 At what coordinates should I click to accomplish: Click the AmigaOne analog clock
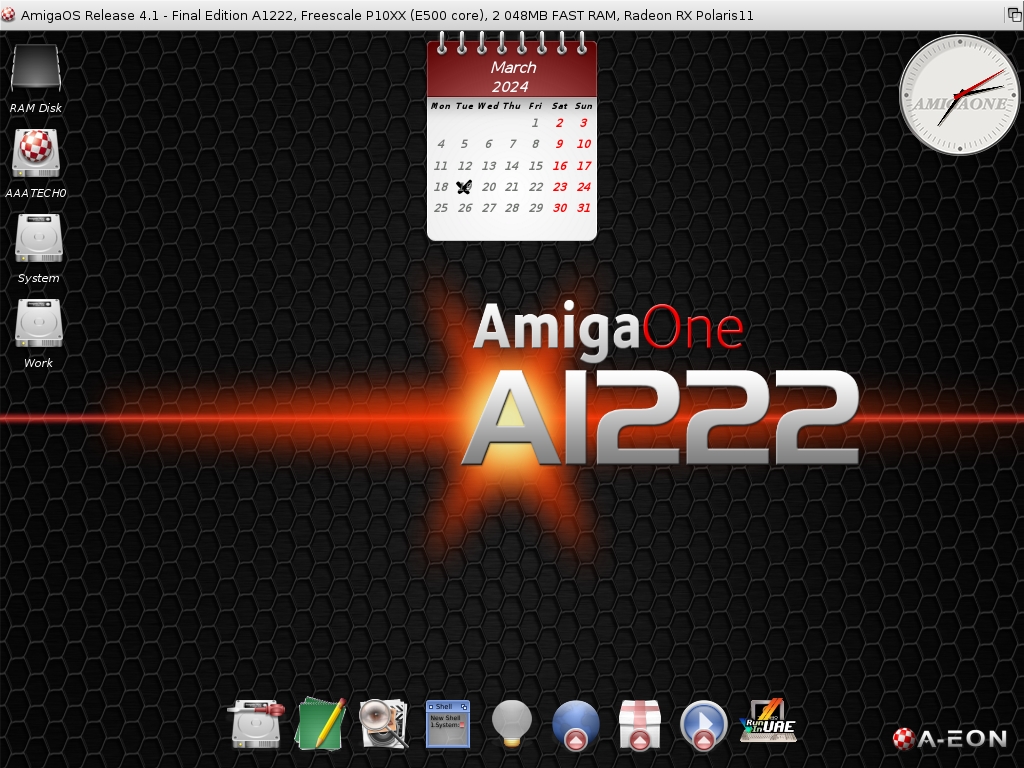959,96
